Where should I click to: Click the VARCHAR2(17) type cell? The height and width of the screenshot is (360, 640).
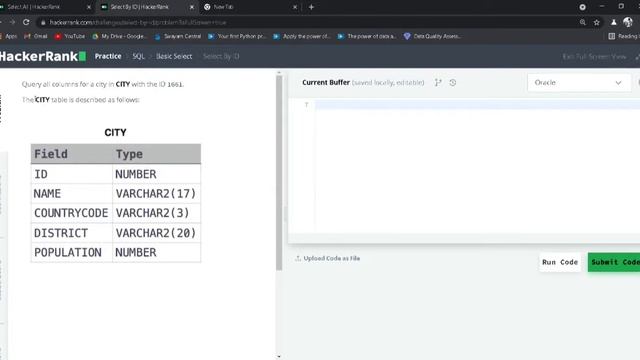point(156,193)
